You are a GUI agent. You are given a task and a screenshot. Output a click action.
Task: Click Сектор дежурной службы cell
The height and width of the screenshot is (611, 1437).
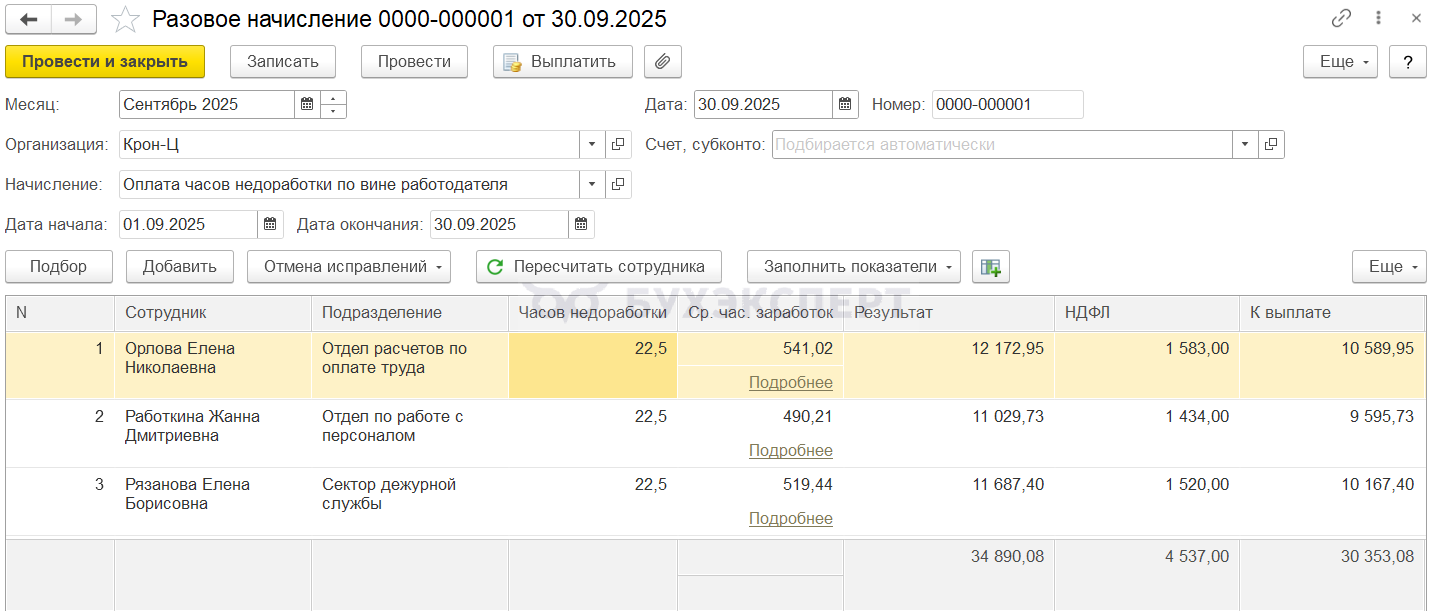click(x=410, y=501)
